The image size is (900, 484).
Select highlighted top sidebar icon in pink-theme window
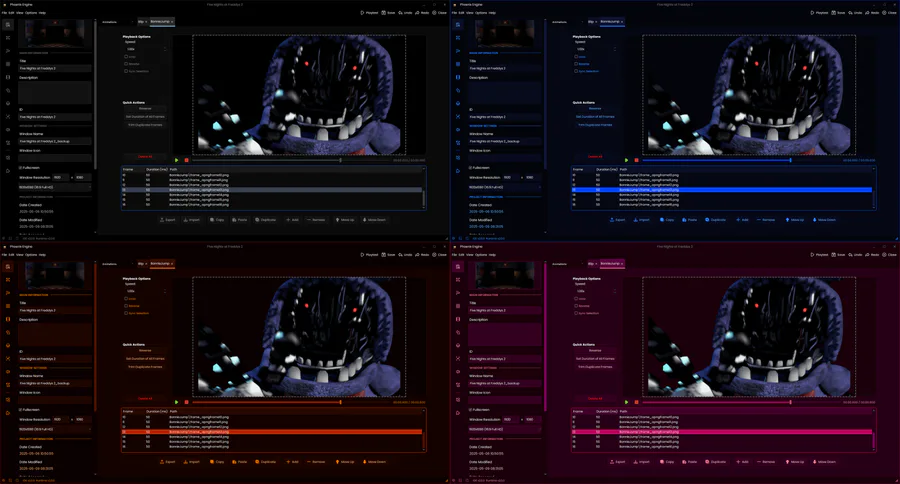tap(457, 266)
